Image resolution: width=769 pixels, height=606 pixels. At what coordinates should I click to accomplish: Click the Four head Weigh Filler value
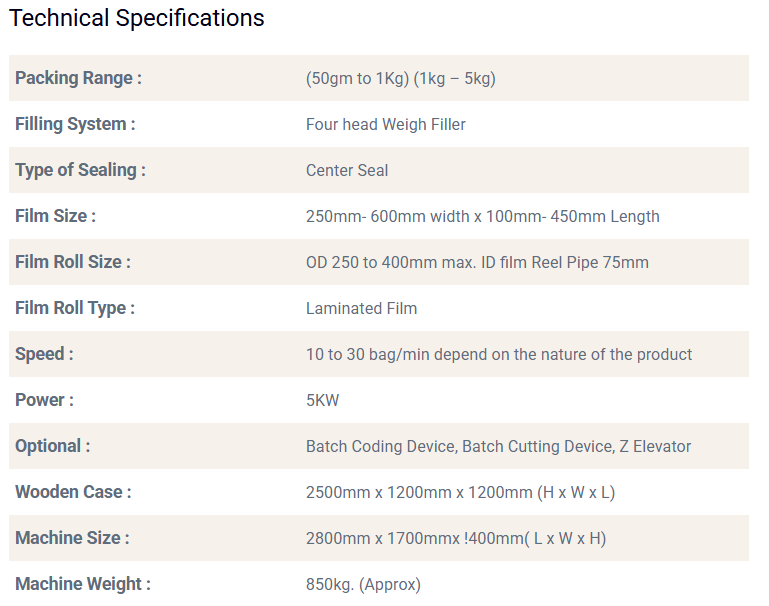click(x=385, y=124)
